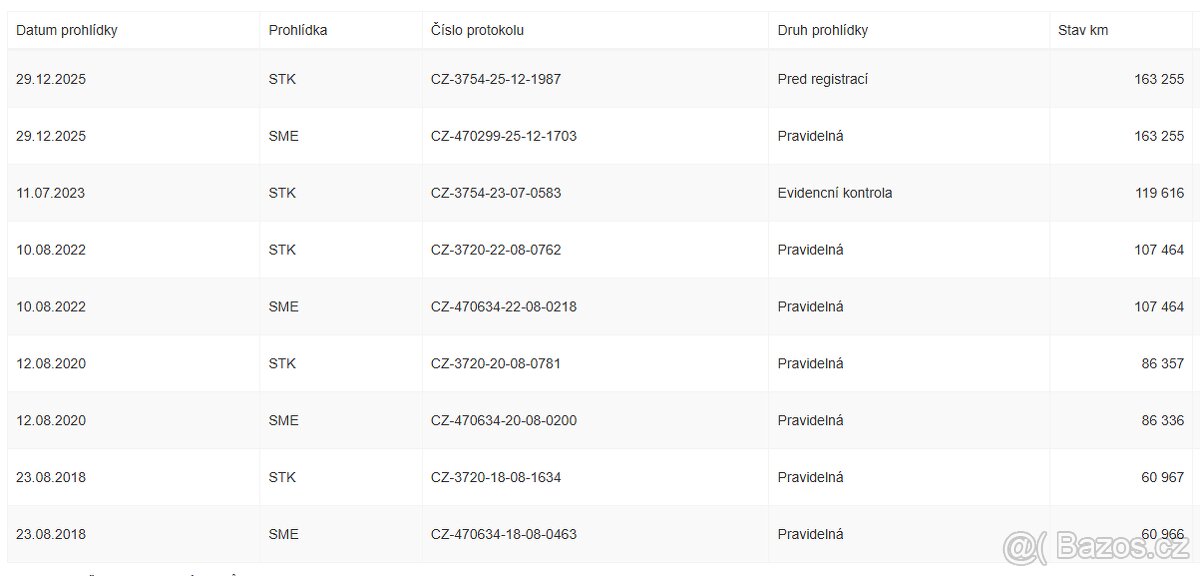Click the 86 357 km value
Viewport: 1200px width, 576px height.
click(x=1163, y=364)
